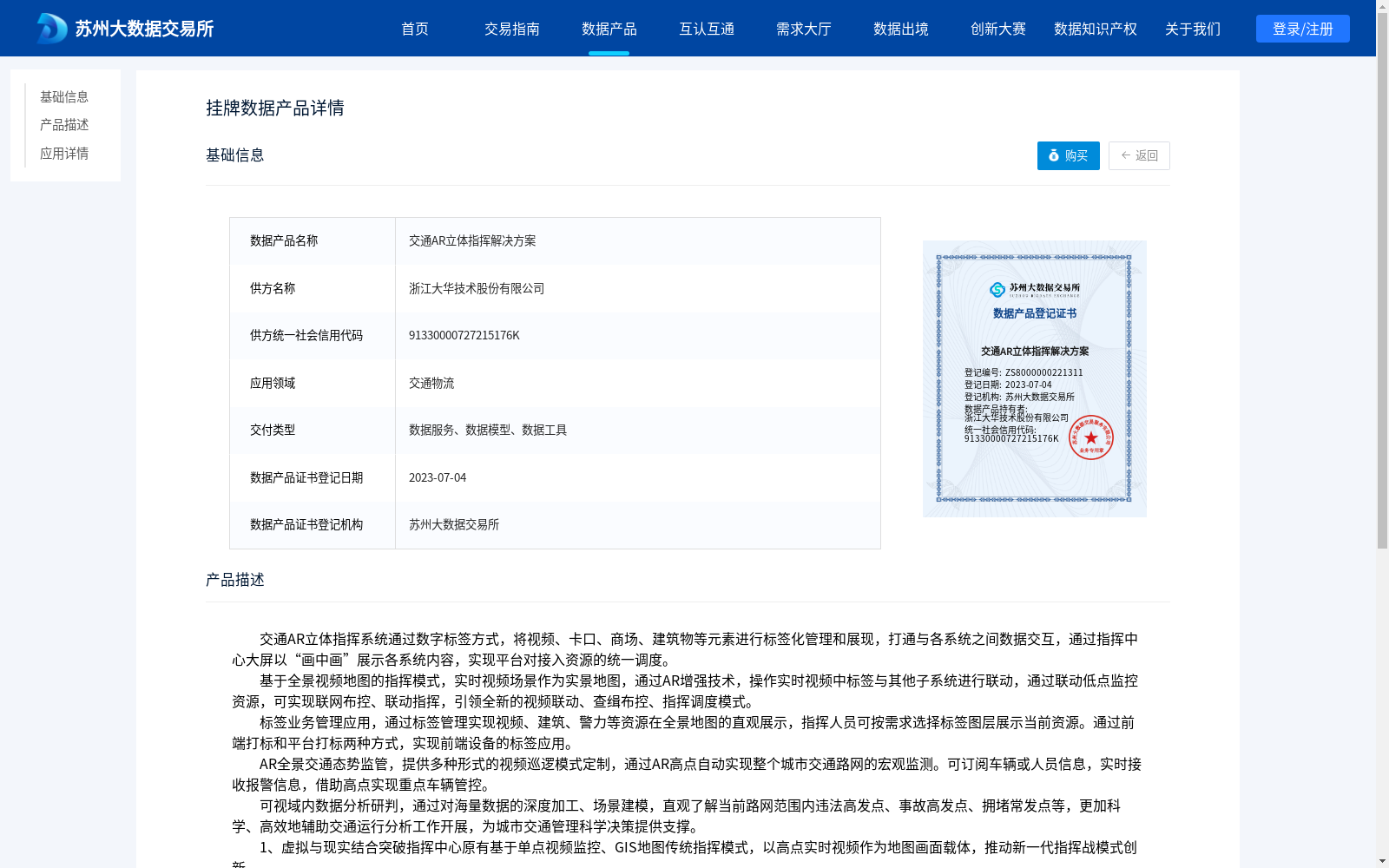1389x868 pixels.
Task: Click registrar value 苏州大数据交易所 in table
Action: tap(454, 524)
